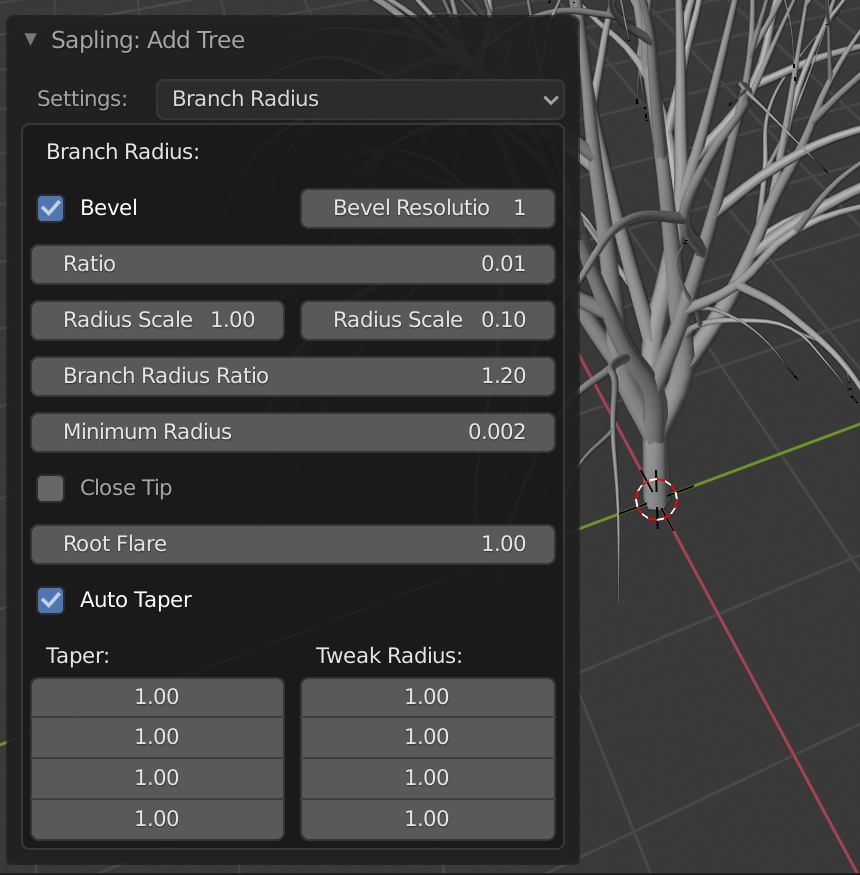This screenshot has height=875, width=860.
Task: Click the bottom Tweak Radius field
Action: 427,818
